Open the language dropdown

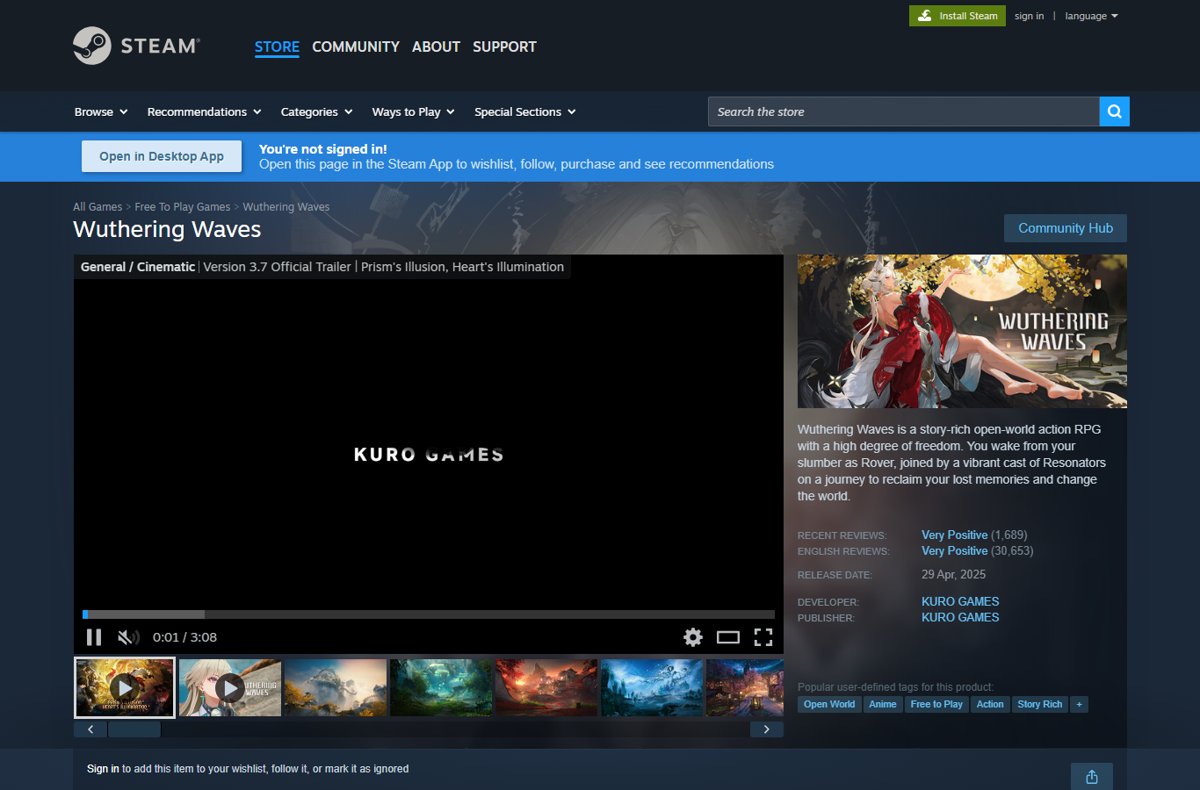click(1091, 16)
